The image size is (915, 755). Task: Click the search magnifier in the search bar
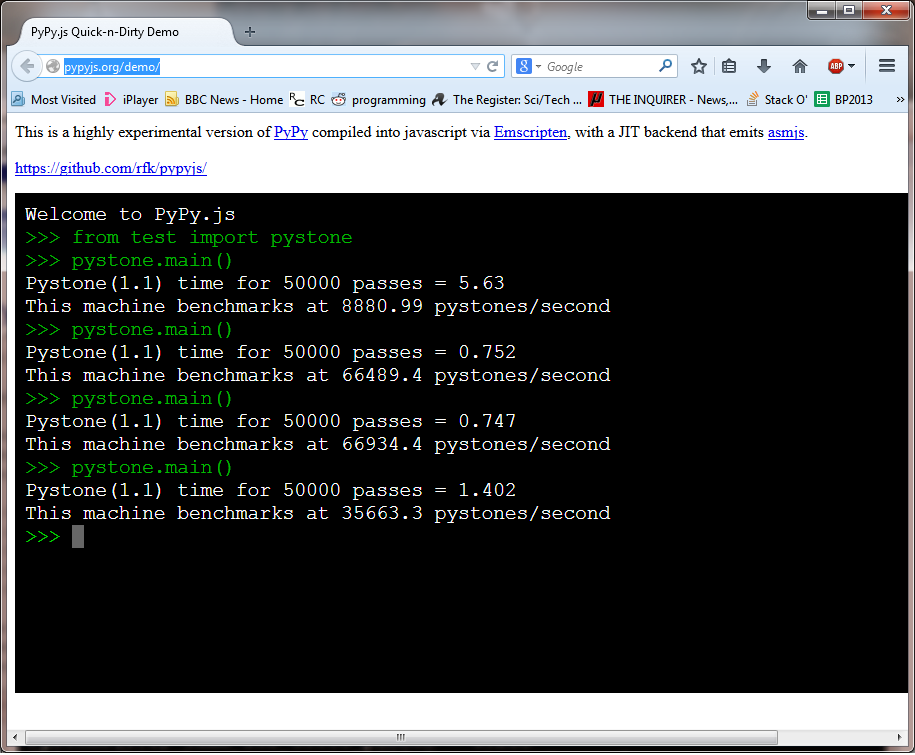point(665,66)
